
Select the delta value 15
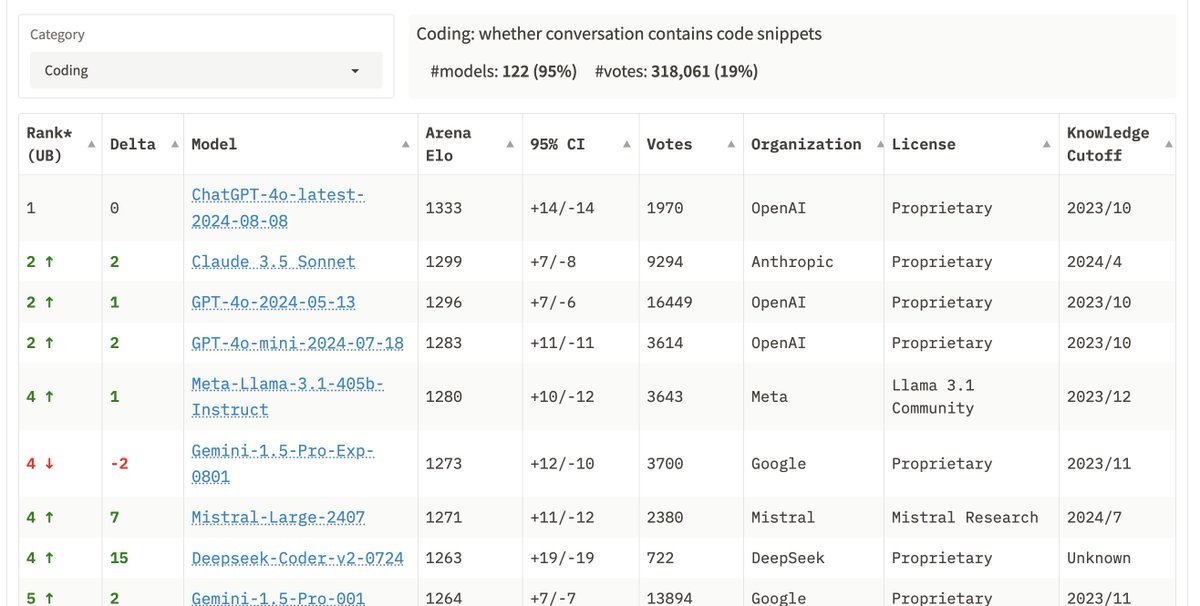(119, 558)
